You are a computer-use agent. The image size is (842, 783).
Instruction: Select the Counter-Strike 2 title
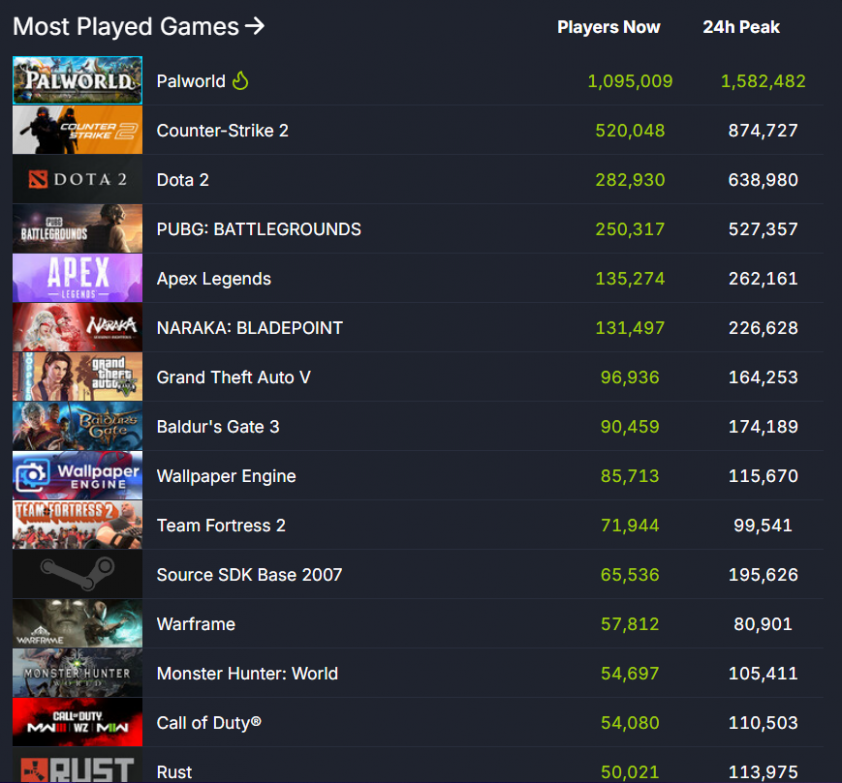(x=222, y=130)
